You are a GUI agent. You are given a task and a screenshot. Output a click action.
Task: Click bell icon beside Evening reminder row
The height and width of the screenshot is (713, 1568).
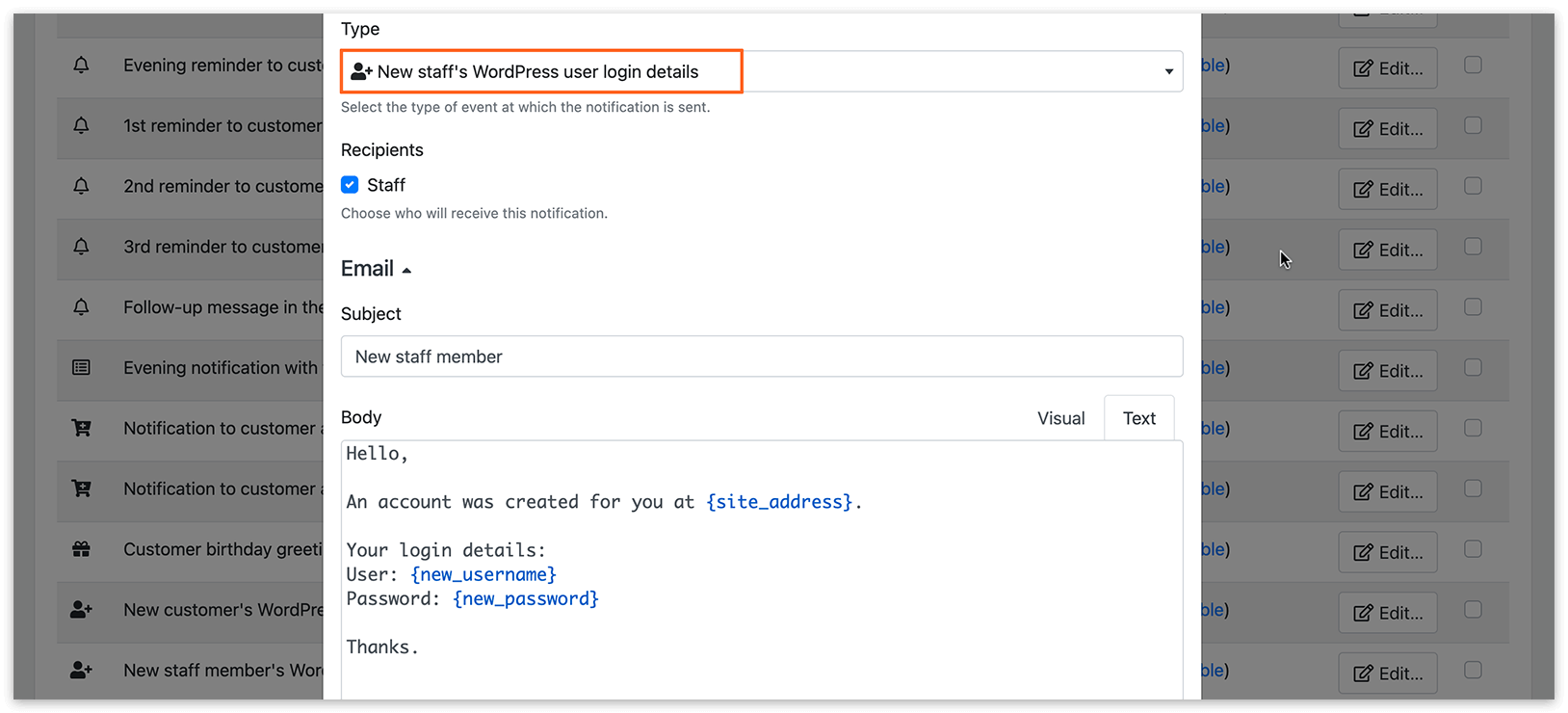tap(81, 66)
